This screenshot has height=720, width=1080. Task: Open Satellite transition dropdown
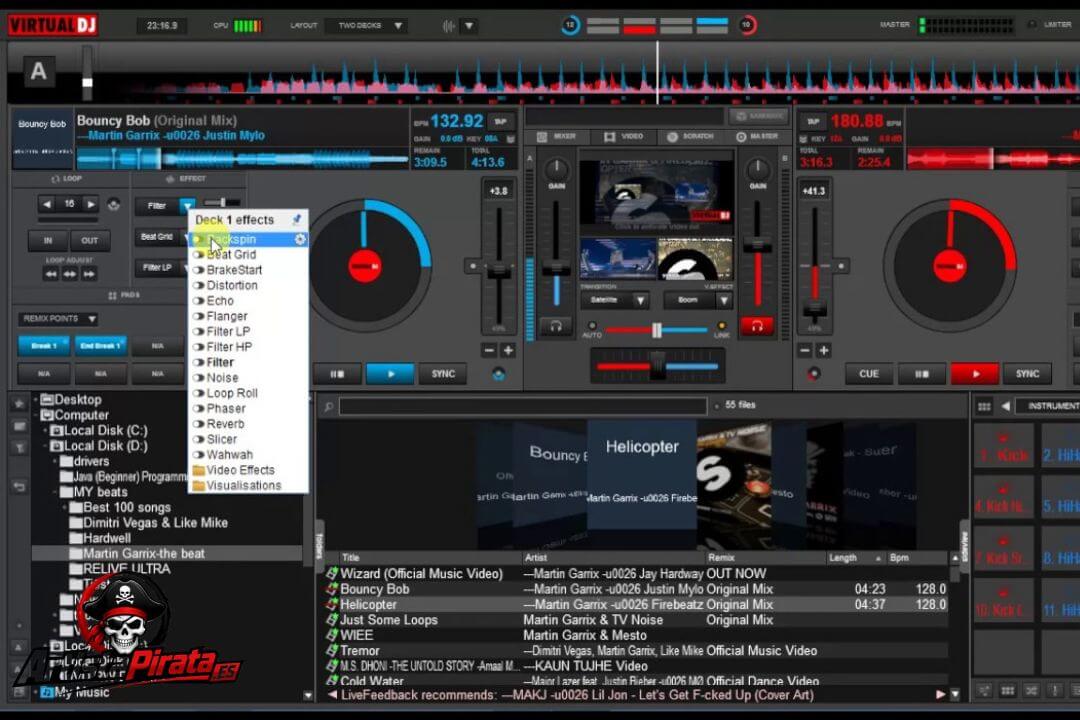[x=640, y=300]
